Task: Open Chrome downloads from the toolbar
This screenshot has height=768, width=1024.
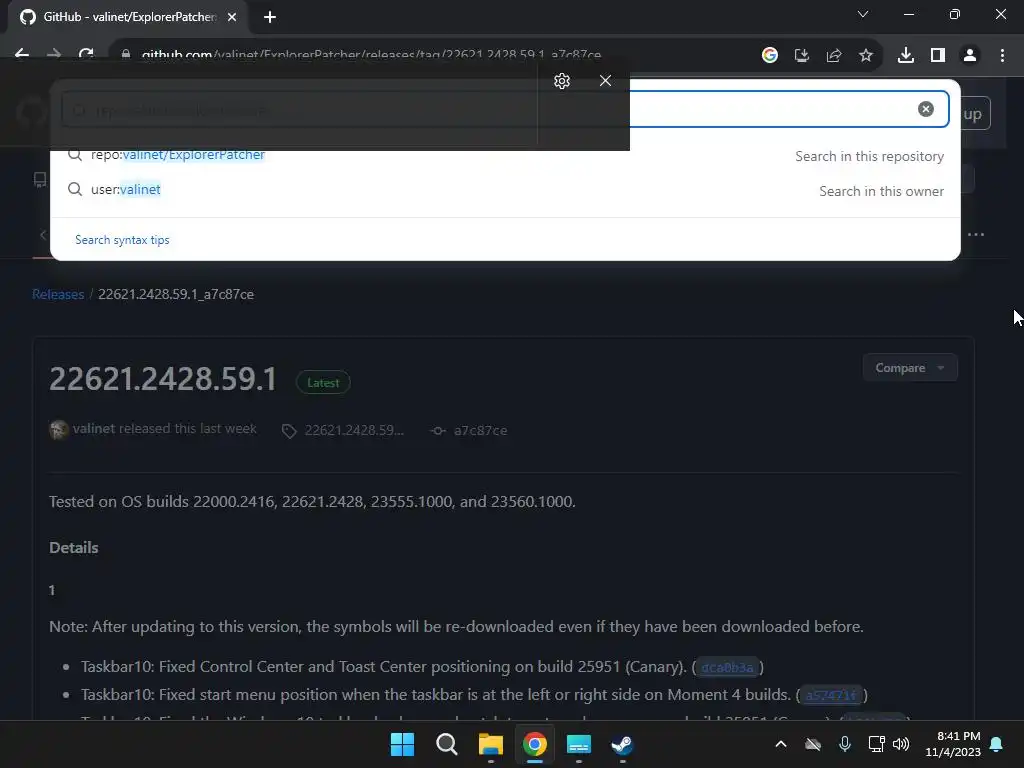Action: tap(905, 56)
